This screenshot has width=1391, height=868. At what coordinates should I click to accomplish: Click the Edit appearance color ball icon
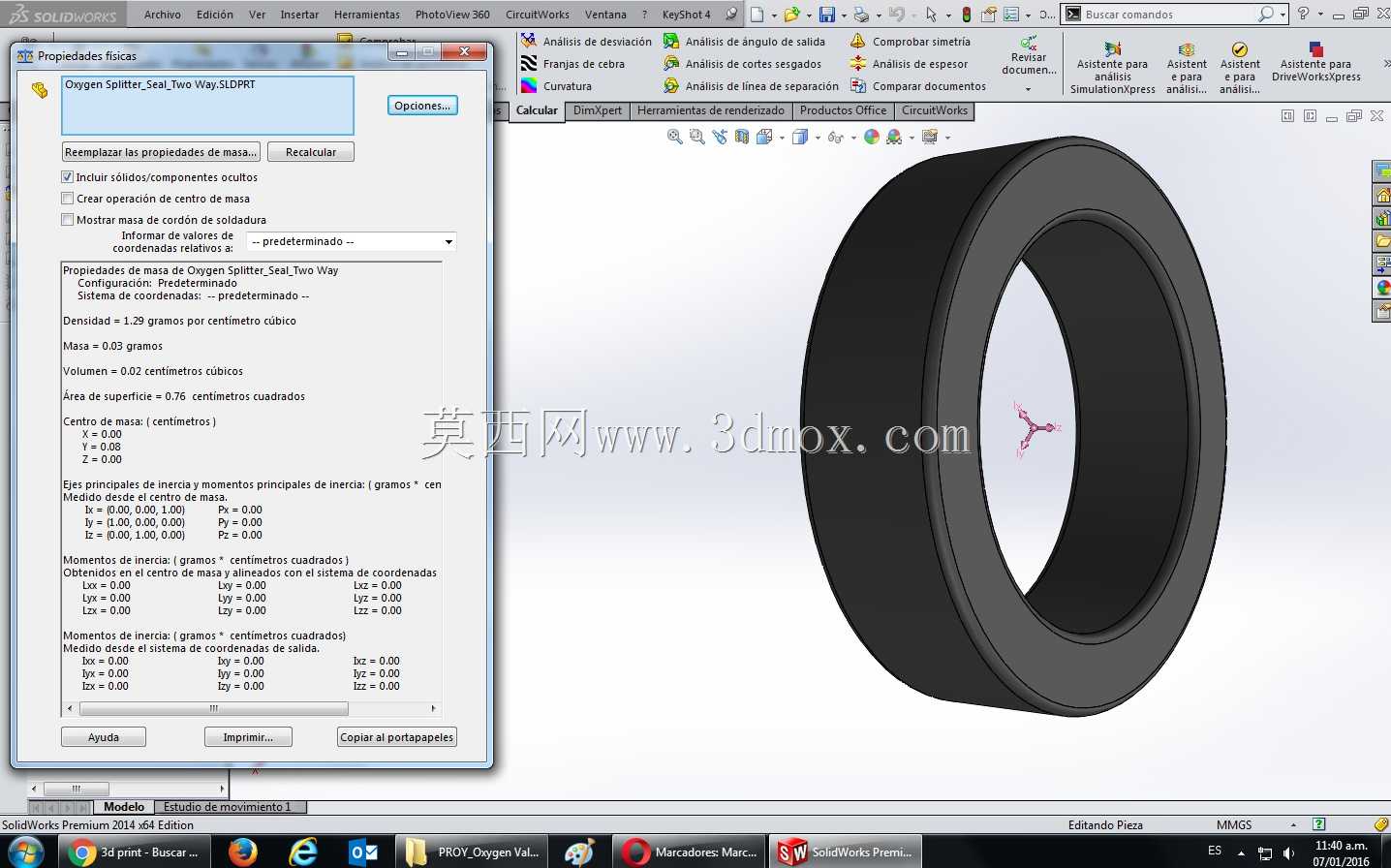[x=872, y=138]
